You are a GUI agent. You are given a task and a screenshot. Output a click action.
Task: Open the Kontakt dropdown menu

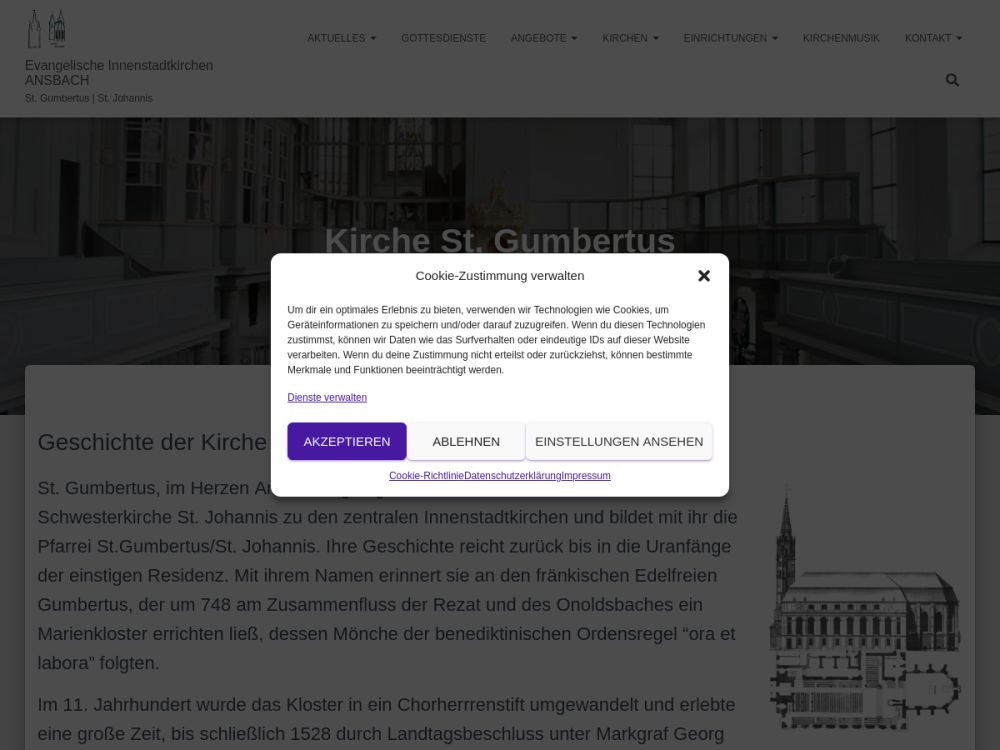(x=933, y=38)
